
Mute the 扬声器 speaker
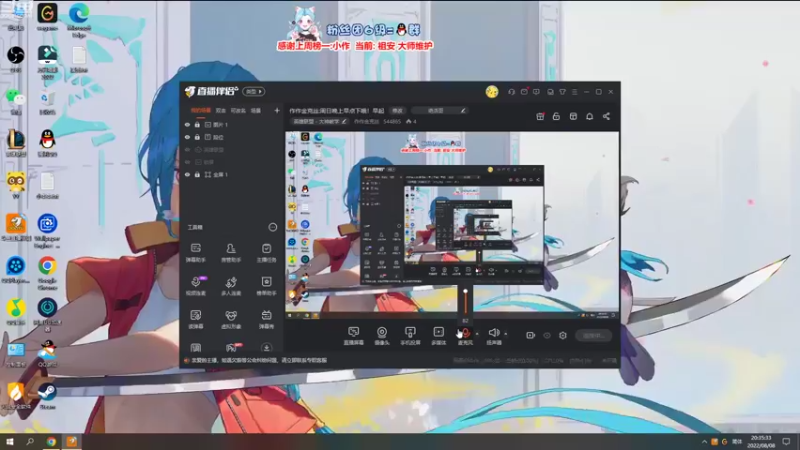494,336
